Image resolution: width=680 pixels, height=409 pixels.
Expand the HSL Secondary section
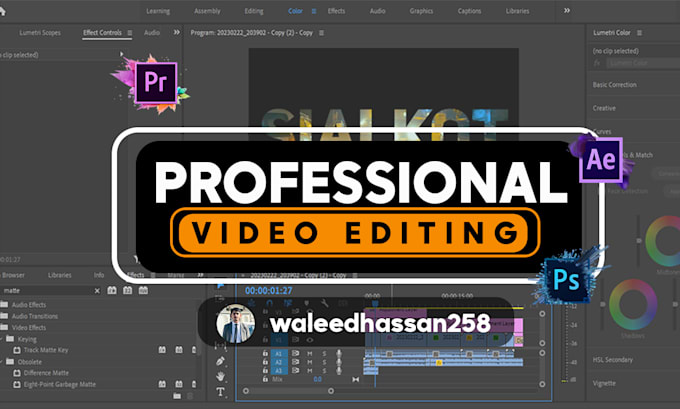[613, 360]
